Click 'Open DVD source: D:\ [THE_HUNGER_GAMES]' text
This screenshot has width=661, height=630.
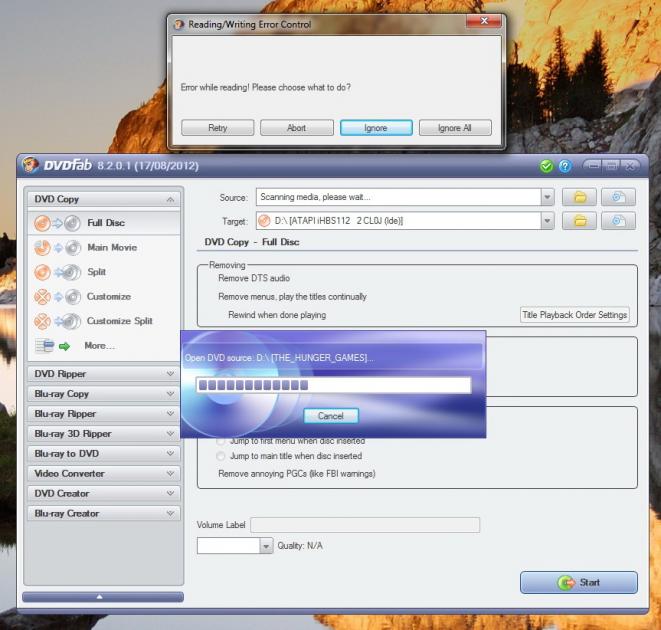click(279, 358)
